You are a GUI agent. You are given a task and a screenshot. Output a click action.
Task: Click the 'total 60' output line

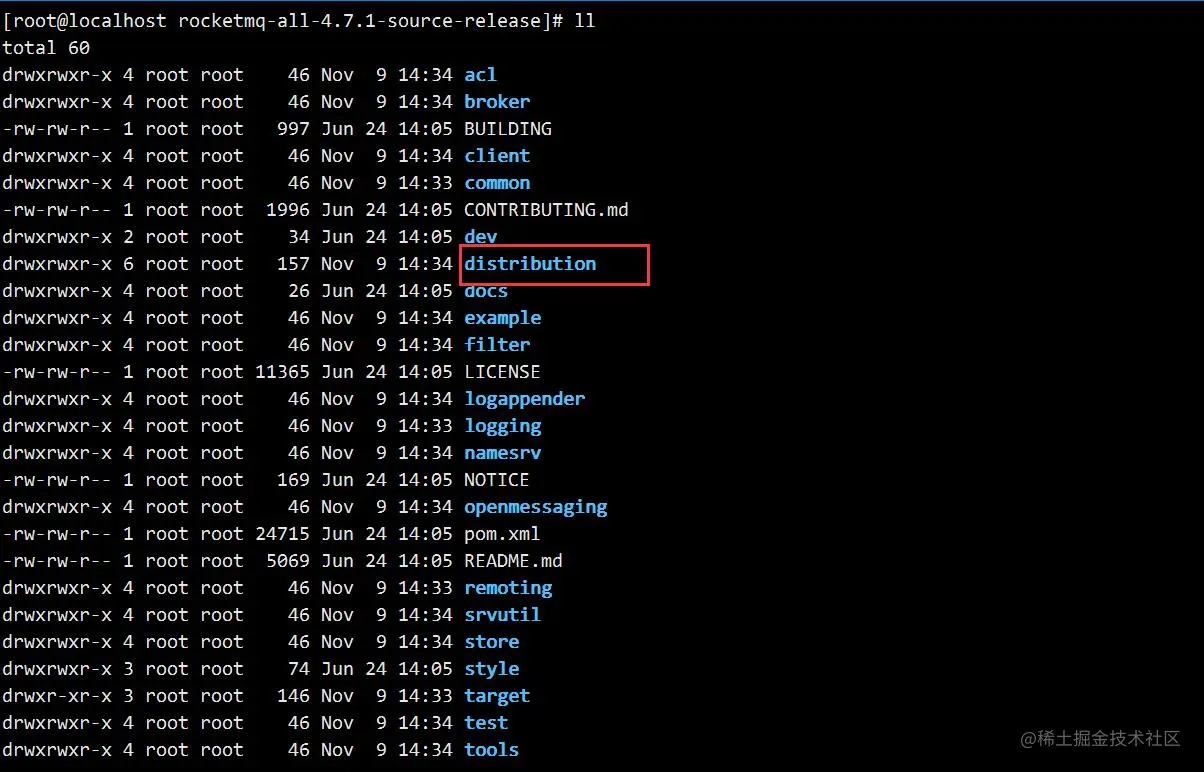[x=46, y=48]
